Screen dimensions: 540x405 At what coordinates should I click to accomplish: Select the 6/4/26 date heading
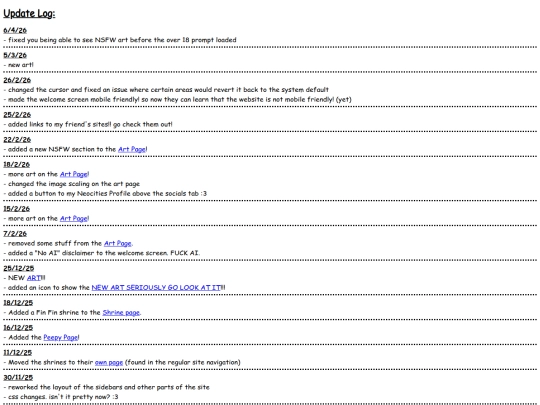15,30
